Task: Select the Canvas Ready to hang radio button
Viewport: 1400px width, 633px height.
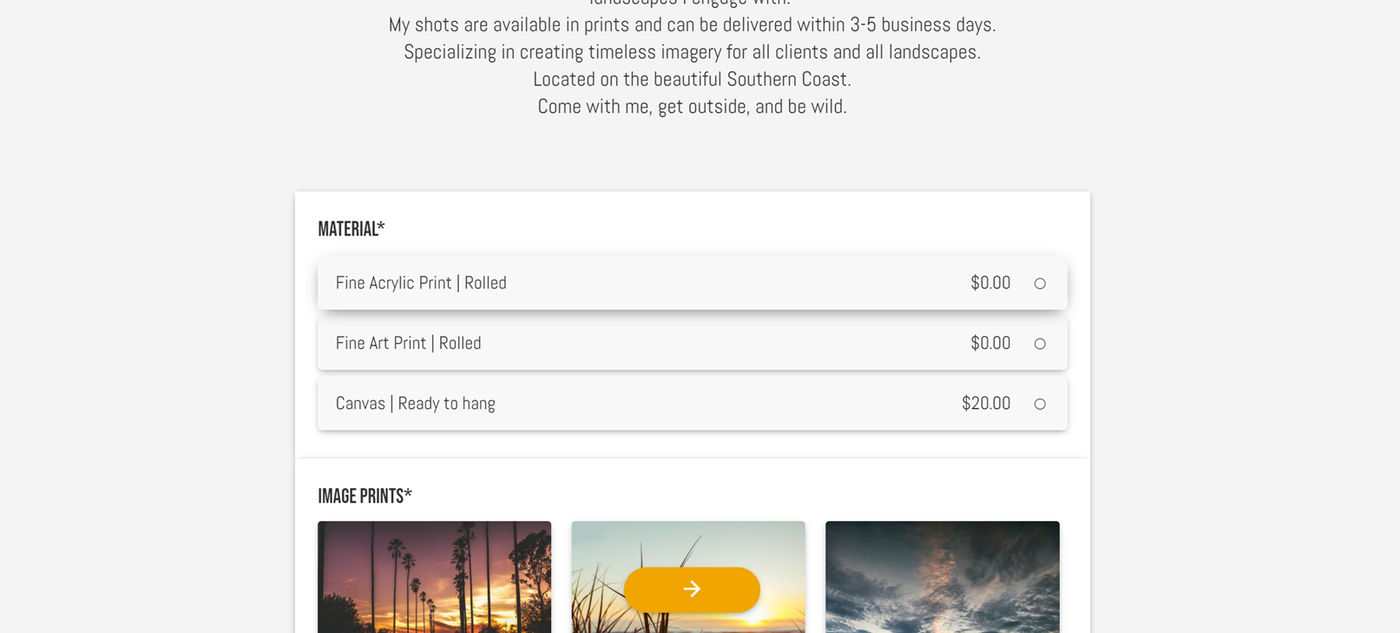Action: 1040,404
